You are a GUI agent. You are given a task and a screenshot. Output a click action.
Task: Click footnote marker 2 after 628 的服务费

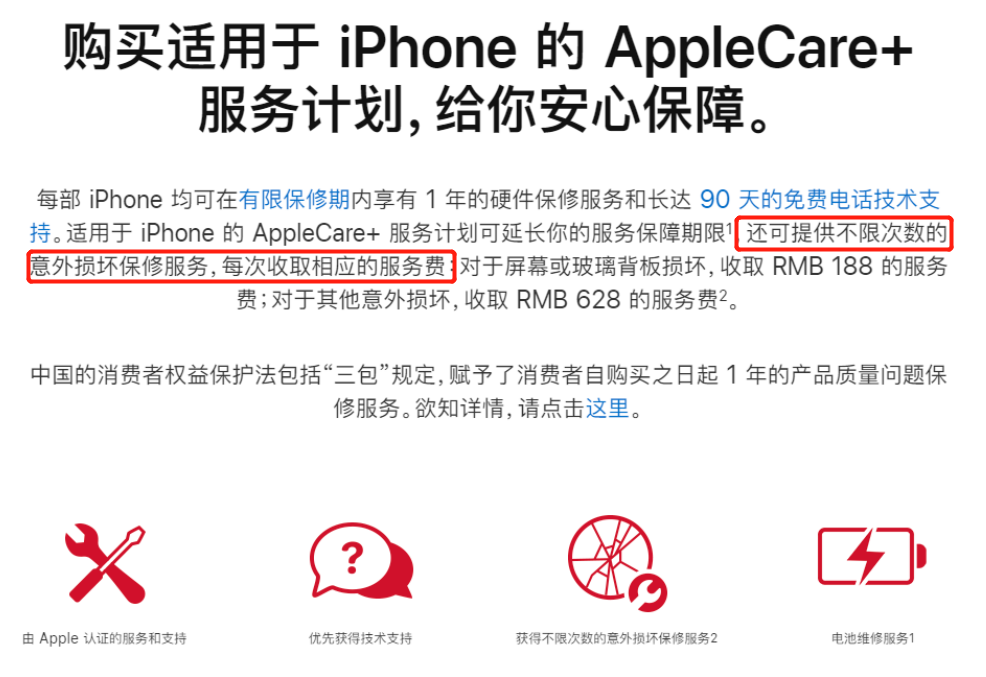click(x=723, y=294)
